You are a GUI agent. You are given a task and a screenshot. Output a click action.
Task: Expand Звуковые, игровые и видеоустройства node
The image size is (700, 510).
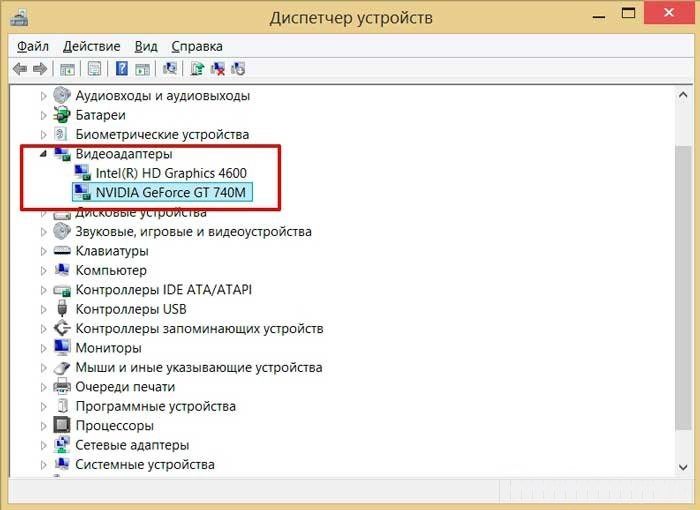click(43, 232)
